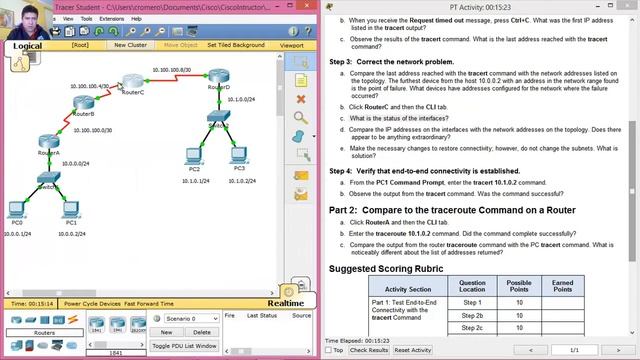The image size is (640, 360).
Task: Click Reset Activity in PT Activity
Action: [x=413, y=350]
